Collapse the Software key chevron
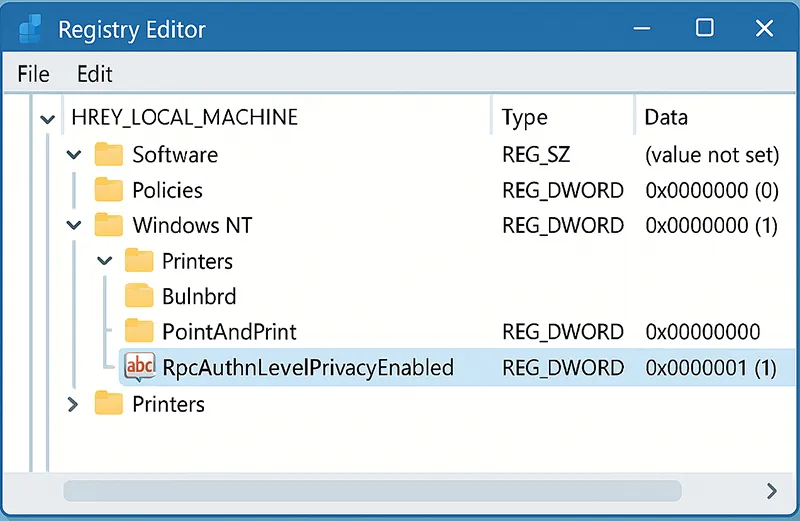 [x=74, y=155]
